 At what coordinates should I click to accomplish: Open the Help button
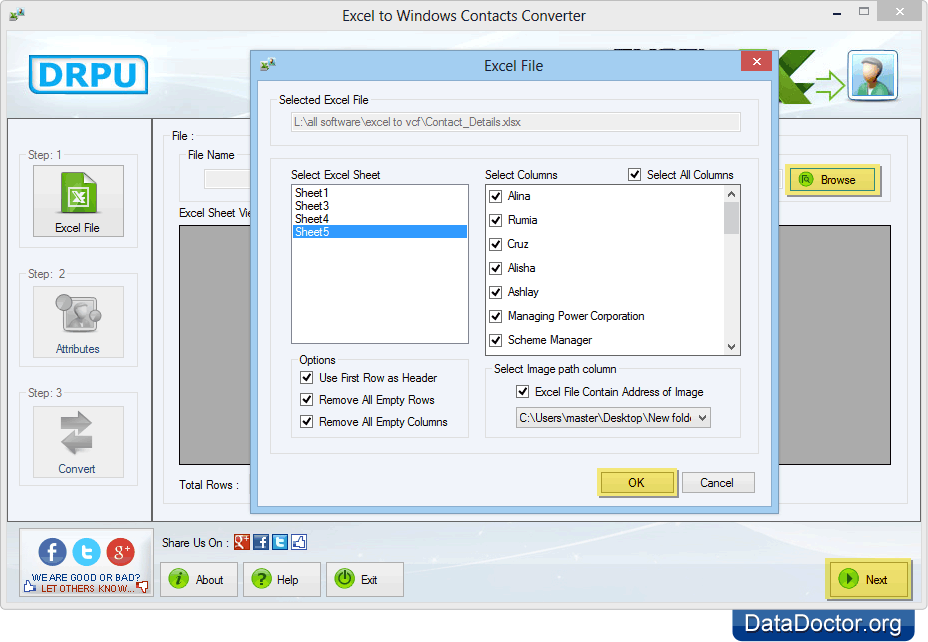pos(282,579)
